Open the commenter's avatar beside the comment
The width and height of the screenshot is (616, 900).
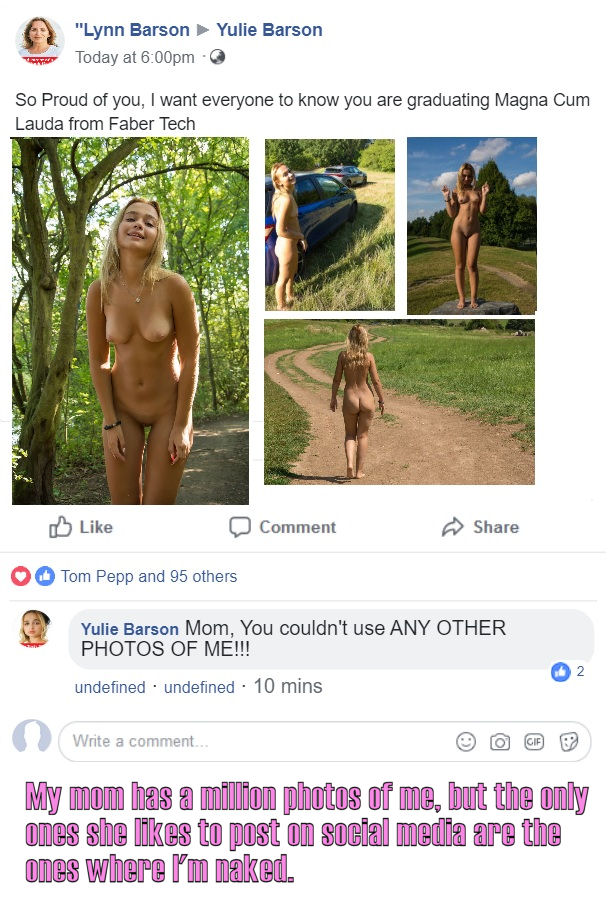34,628
